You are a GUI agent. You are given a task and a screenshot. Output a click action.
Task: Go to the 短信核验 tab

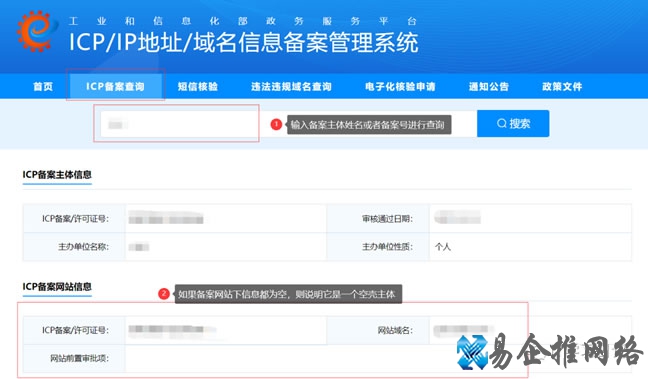click(198, 86)
